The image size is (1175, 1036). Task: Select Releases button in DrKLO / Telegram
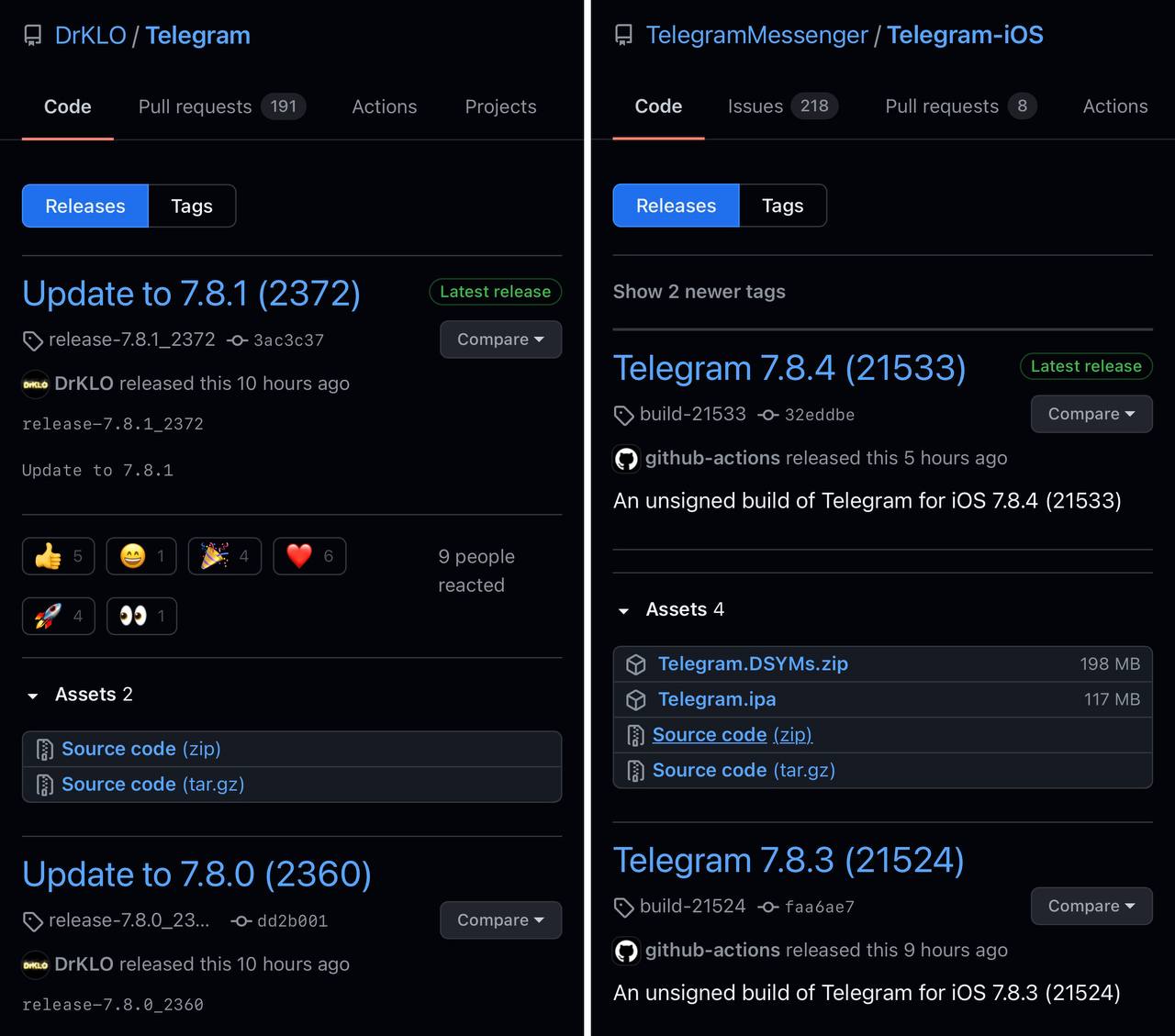tap(85, 206)
